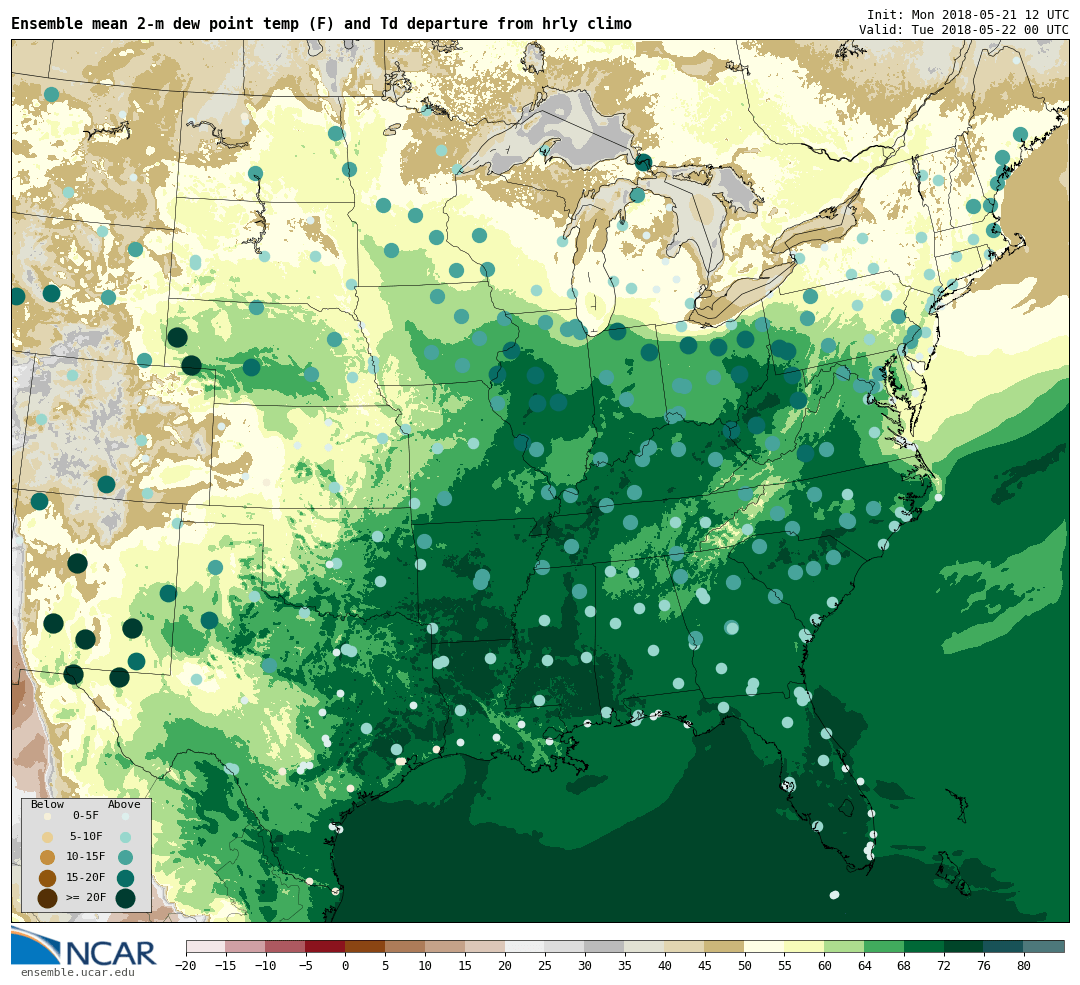Click the Below 0-5F cream legend dot
The width and height of the screenshot is (1080, 985).
coord(48,816)
